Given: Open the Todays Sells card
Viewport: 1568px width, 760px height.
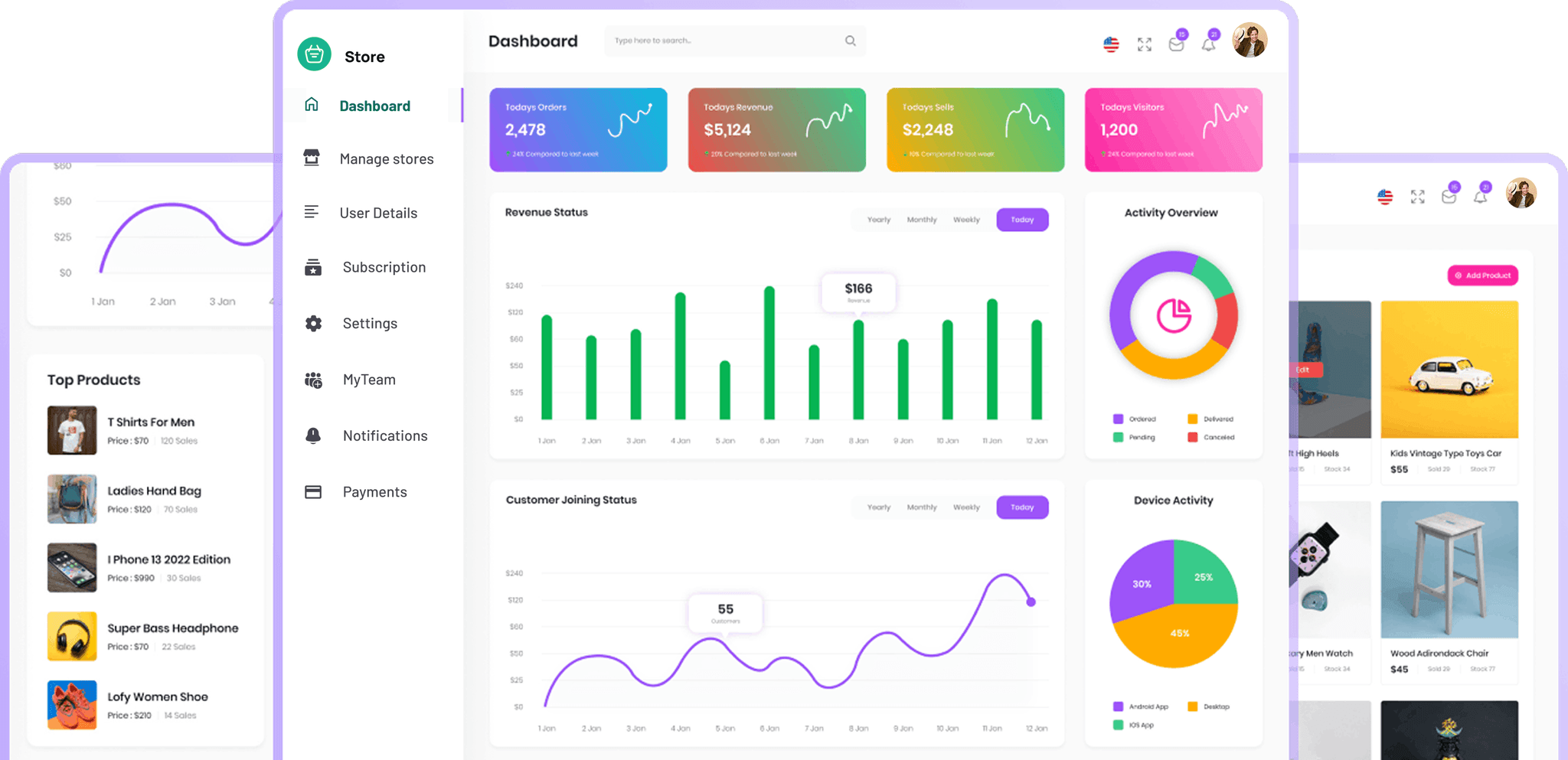Looking at the screenshot, I should pyautogui.click(x=975, y=129).
